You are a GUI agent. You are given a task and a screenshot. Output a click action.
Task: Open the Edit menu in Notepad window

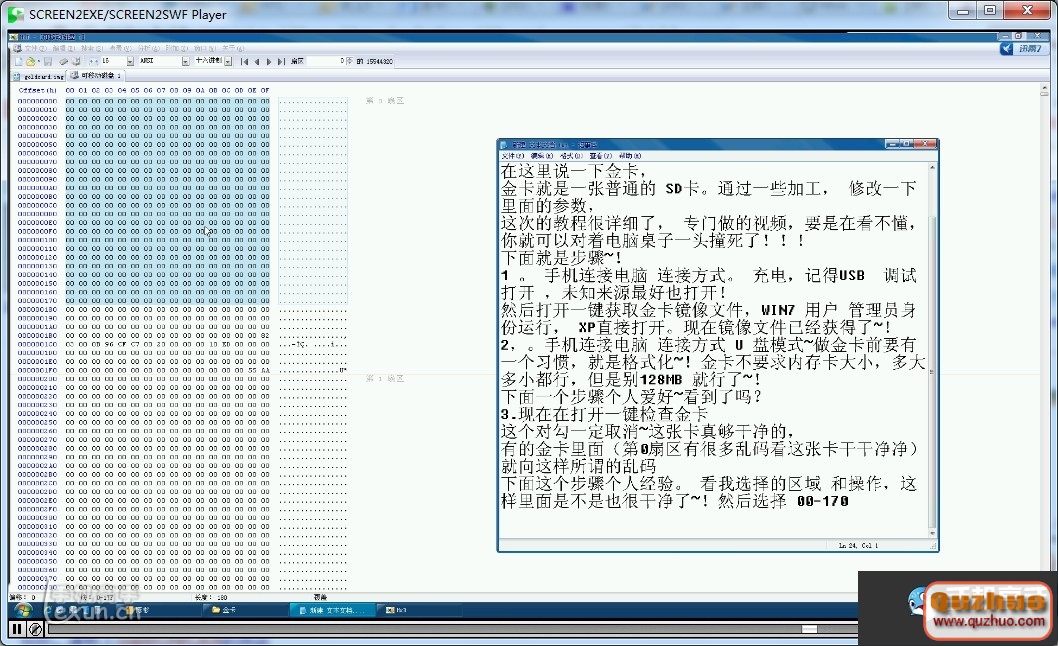coord(541,156)
